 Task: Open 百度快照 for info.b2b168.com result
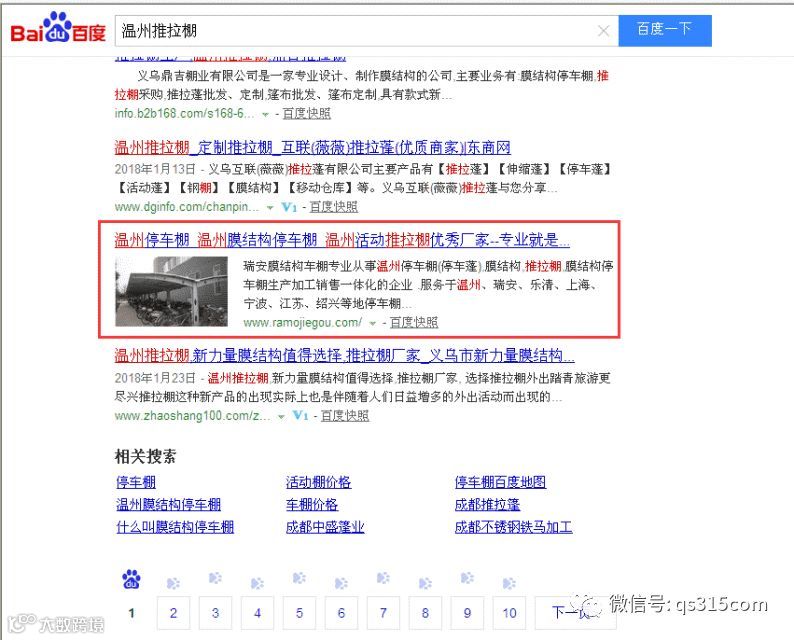pyautogui.click(x=306, y=113)
